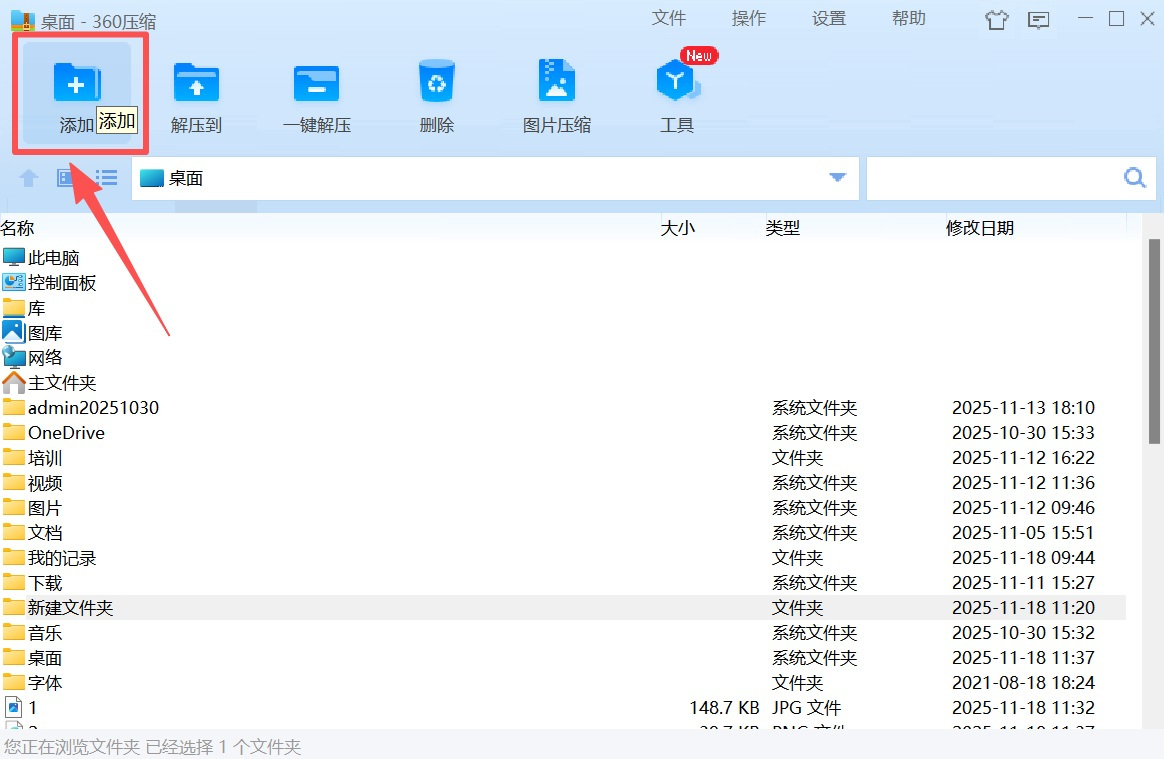
Task: Go up one folder level with arrow
Action: [29, 178]
